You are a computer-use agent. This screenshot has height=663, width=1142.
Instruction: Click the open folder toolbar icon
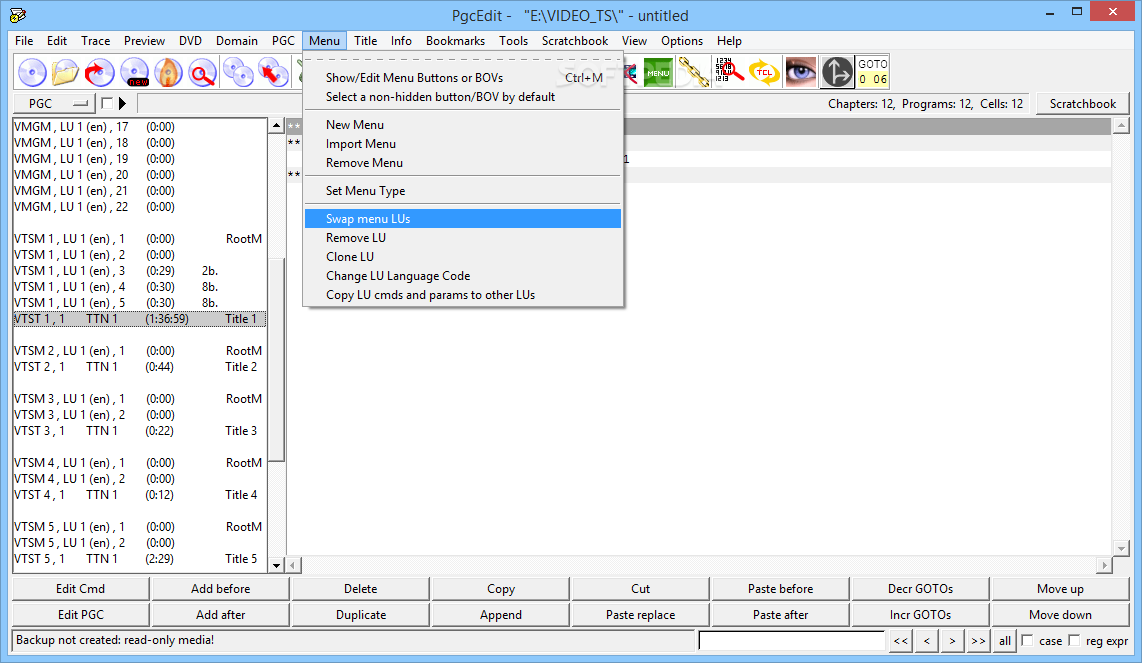(x=66, y=72)
